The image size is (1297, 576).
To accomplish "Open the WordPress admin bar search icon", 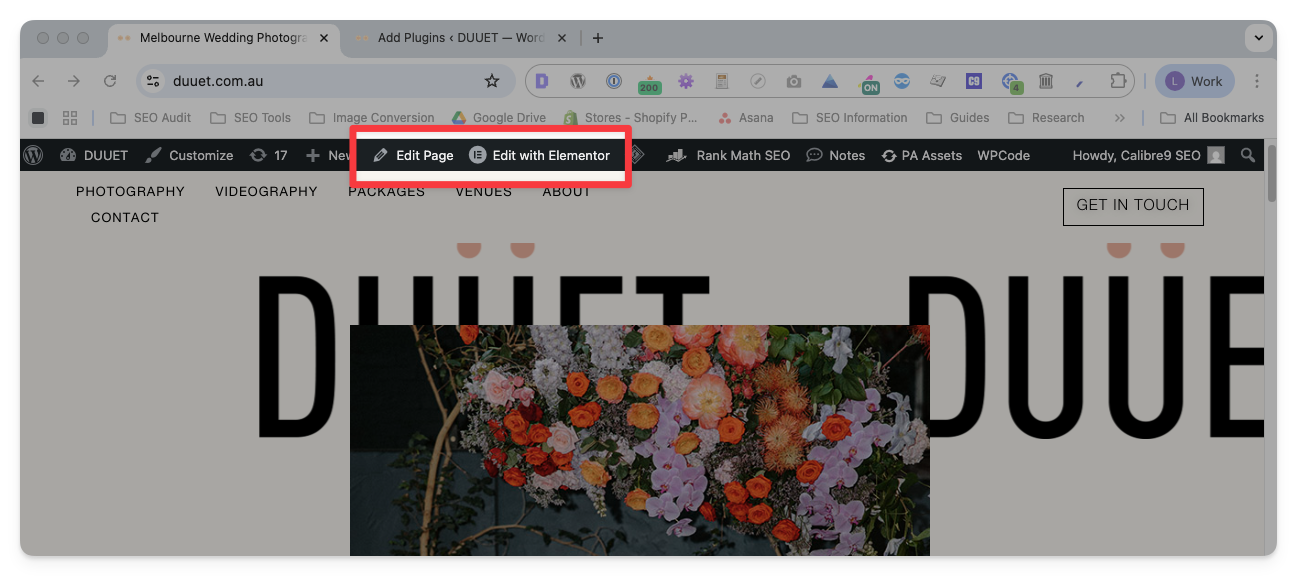I will [1248, 155].
